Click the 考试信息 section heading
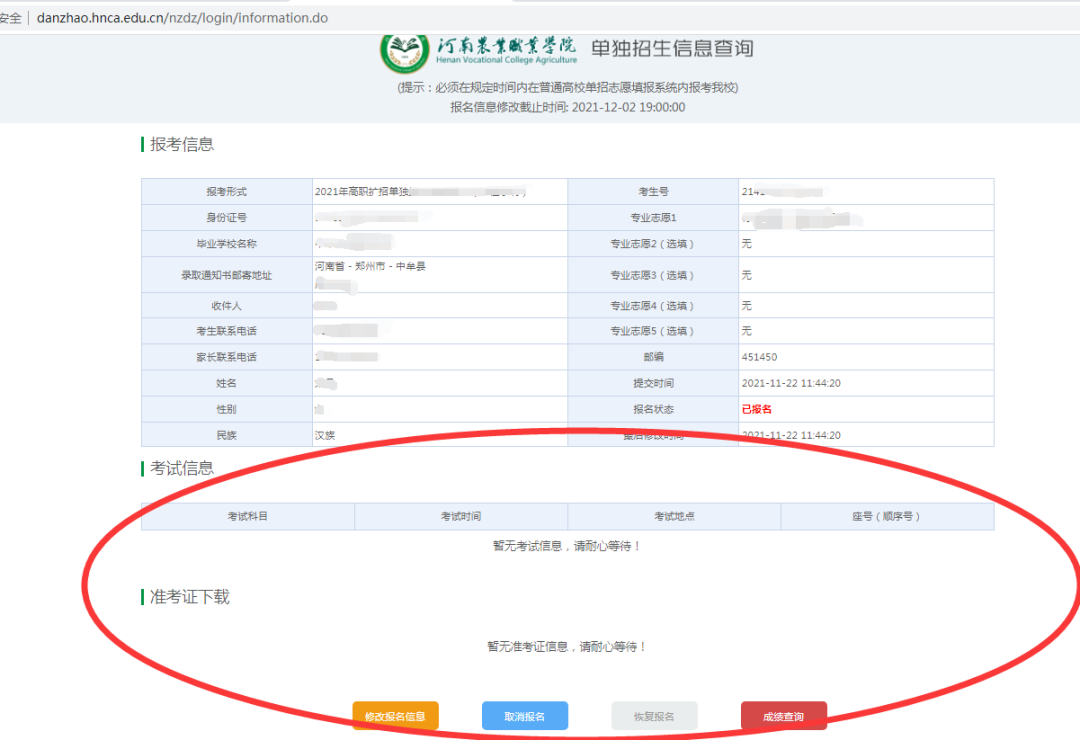1080x740 pixels. tap(182, 469)
